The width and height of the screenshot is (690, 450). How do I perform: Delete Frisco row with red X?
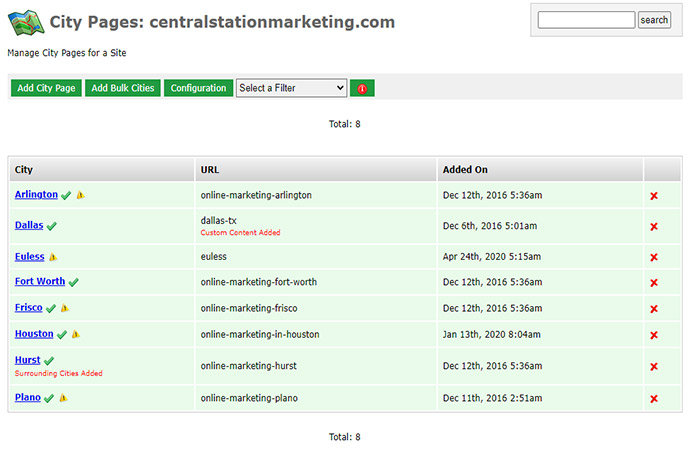coord(654,309)
